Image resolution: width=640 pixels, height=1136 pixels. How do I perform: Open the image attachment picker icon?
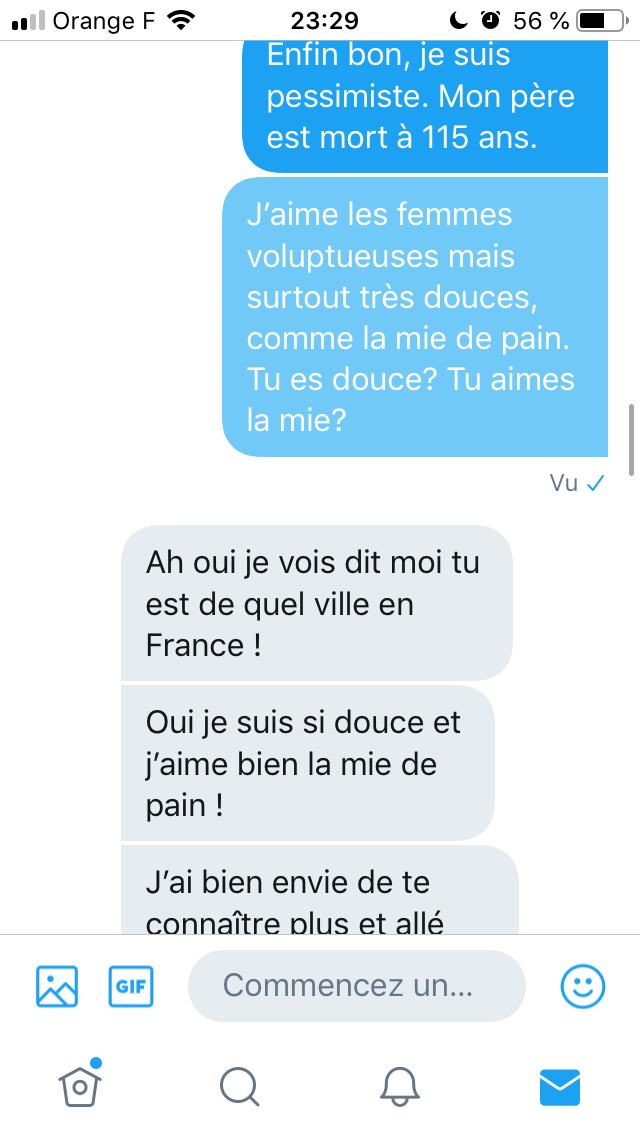pos(57,986)
